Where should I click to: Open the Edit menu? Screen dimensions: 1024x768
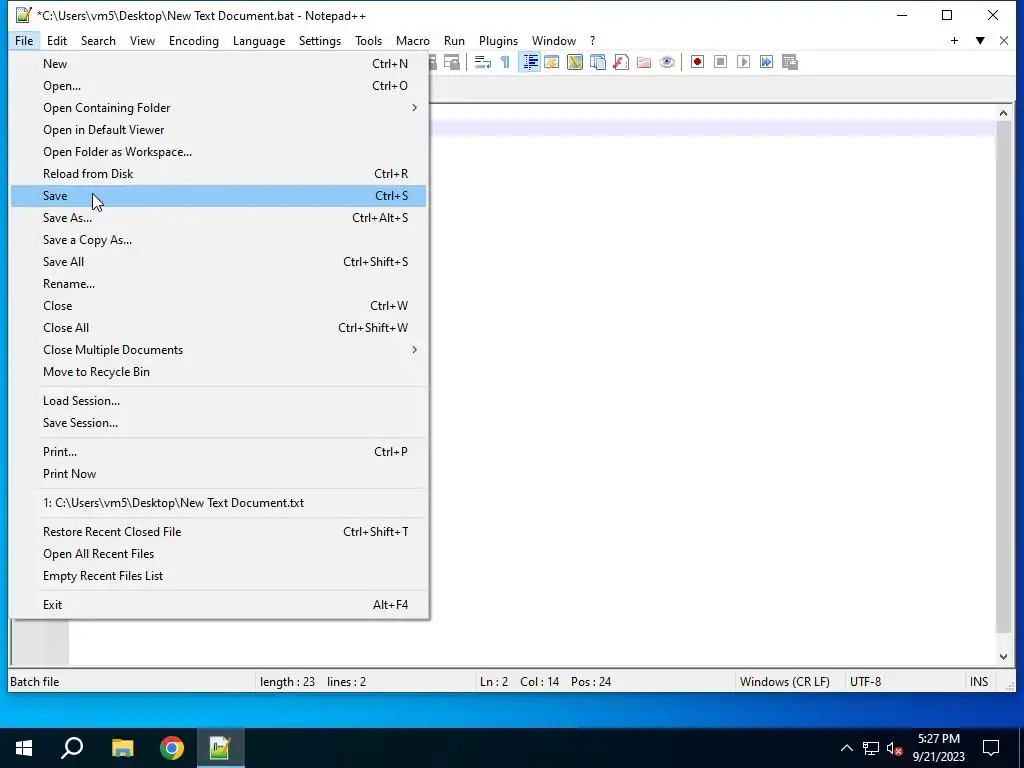point(57,40)
